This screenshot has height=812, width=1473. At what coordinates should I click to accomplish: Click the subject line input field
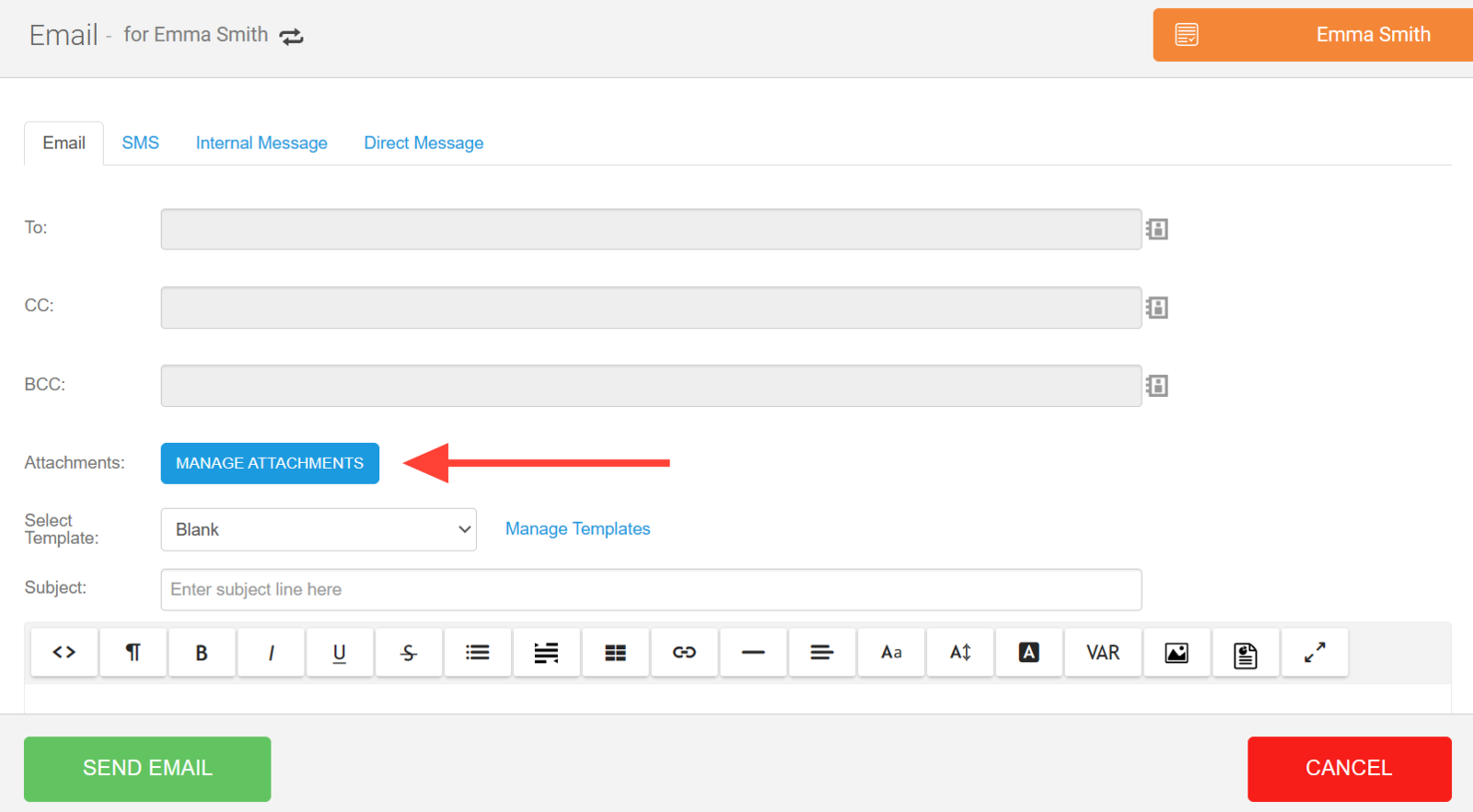(651, 589)
